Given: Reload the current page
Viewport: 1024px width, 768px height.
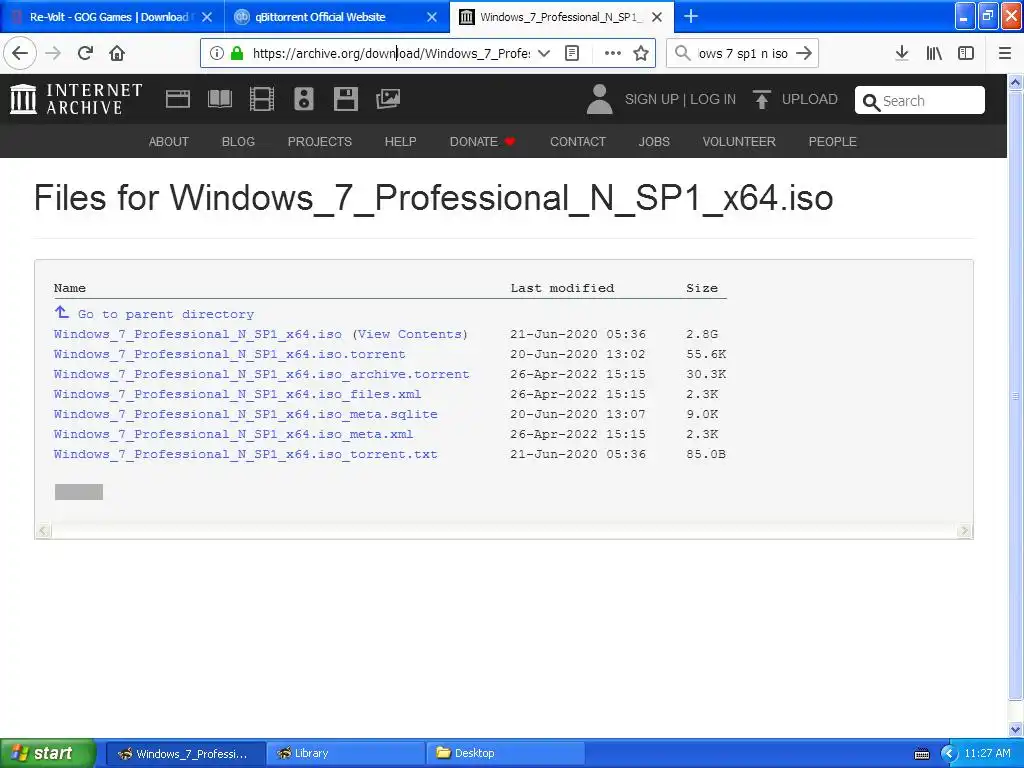Looking at the screenshot, I should [85, 53].
